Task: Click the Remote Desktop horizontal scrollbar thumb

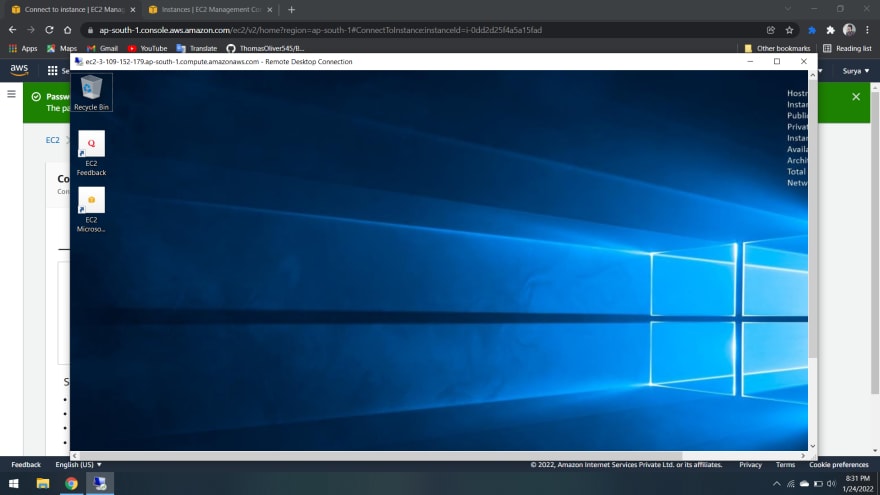Action: point(382,456)
